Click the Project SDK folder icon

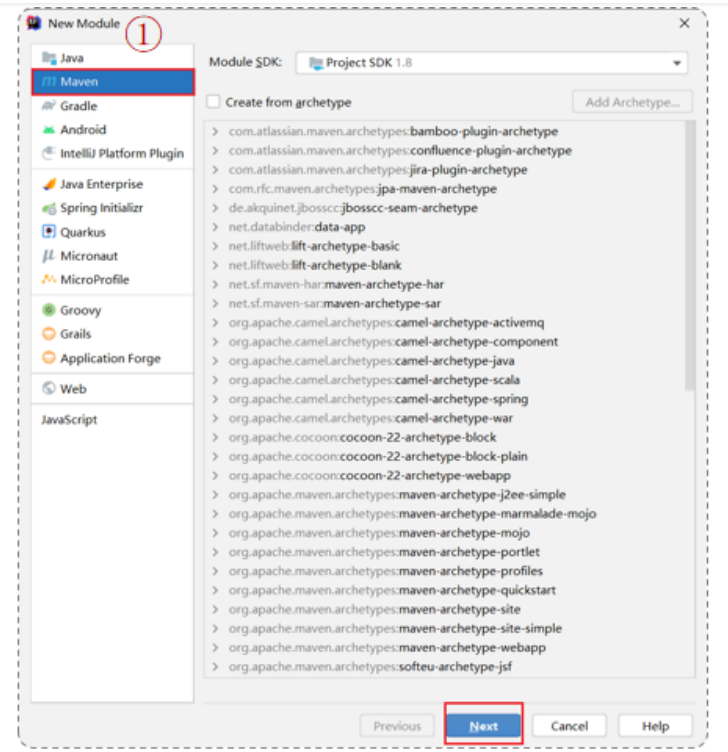point(316,63)
